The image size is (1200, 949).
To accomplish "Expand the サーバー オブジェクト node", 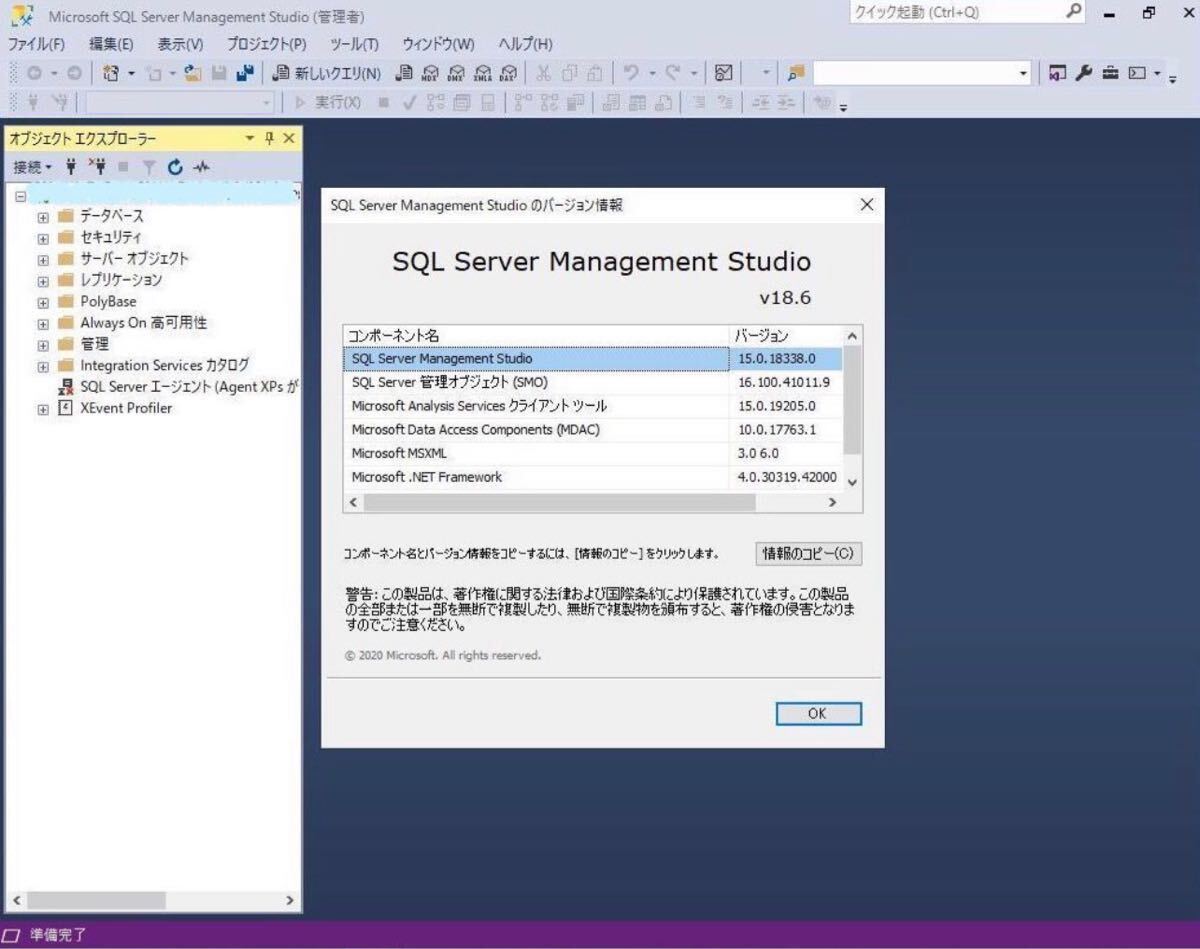I will coord(43,259).
